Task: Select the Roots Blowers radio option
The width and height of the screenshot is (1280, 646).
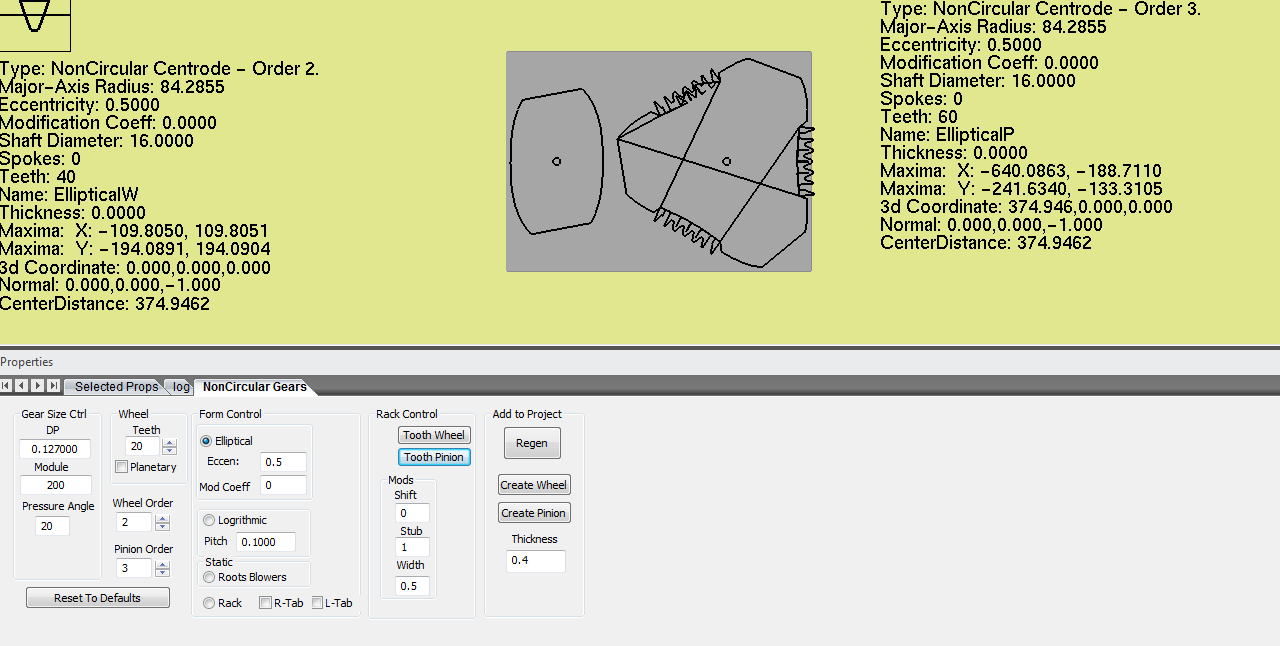Action: coord(209,577)
